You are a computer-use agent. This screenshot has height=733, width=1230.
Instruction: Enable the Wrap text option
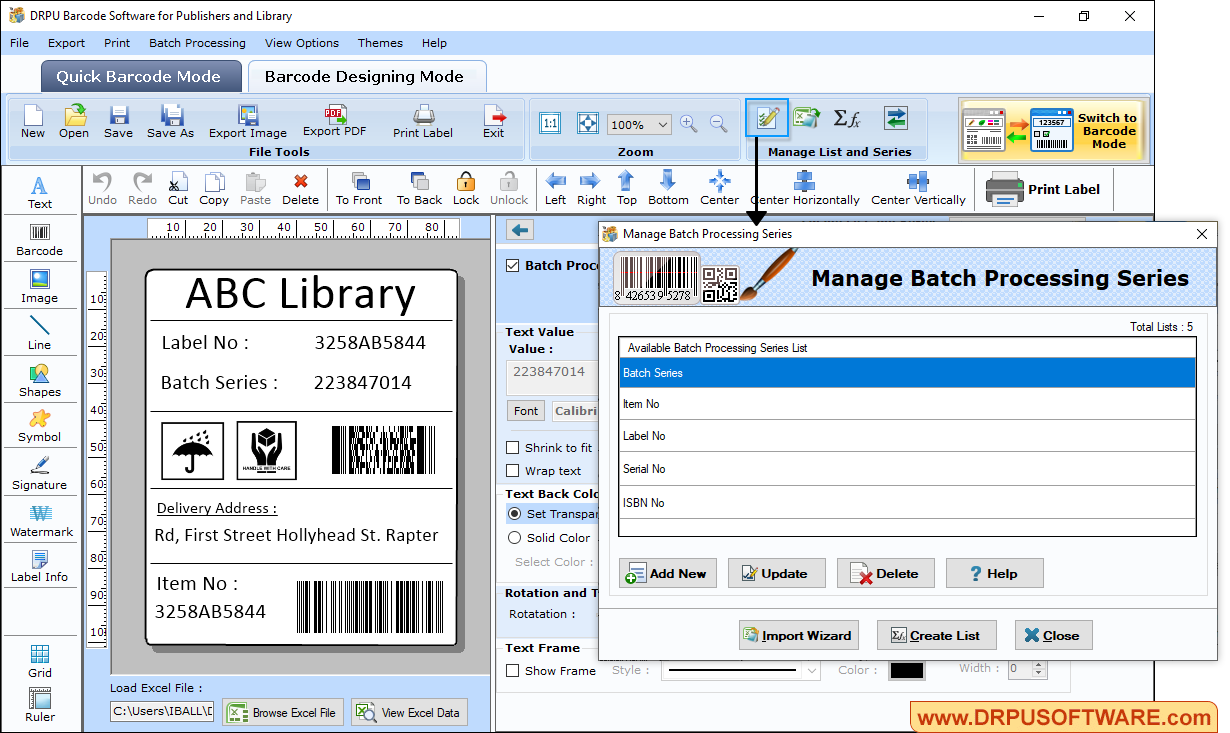[x=513, y=471]
